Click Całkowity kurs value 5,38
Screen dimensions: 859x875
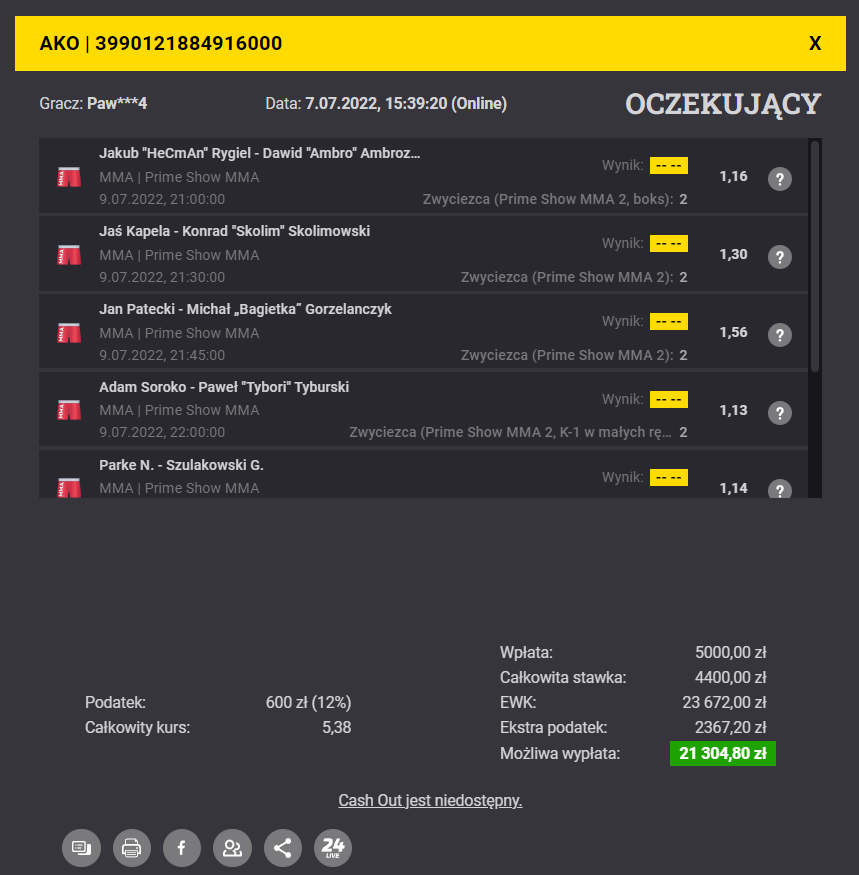pyautogui.click(x=337, y=728)
